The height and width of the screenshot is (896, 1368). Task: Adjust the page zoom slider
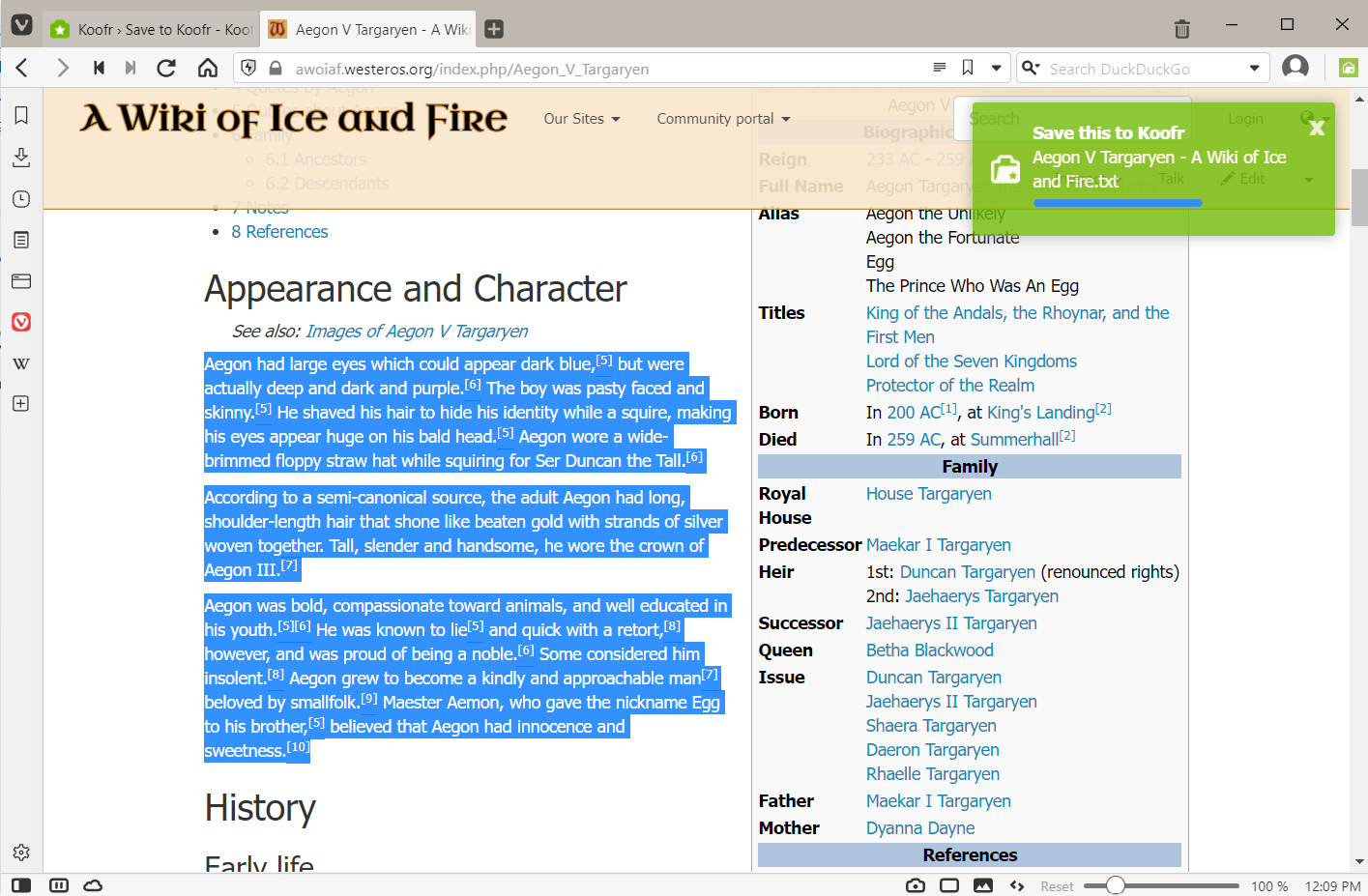tap(1161, 885)
